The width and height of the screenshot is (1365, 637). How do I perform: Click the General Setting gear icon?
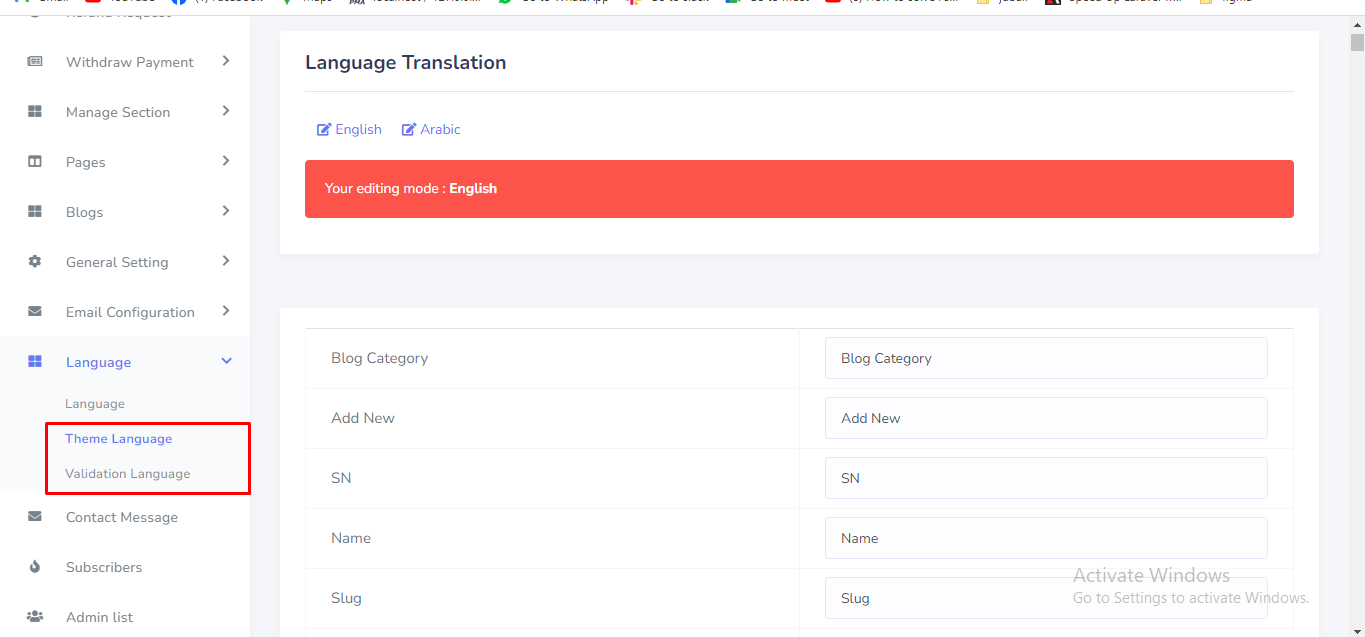pos(35,262)
